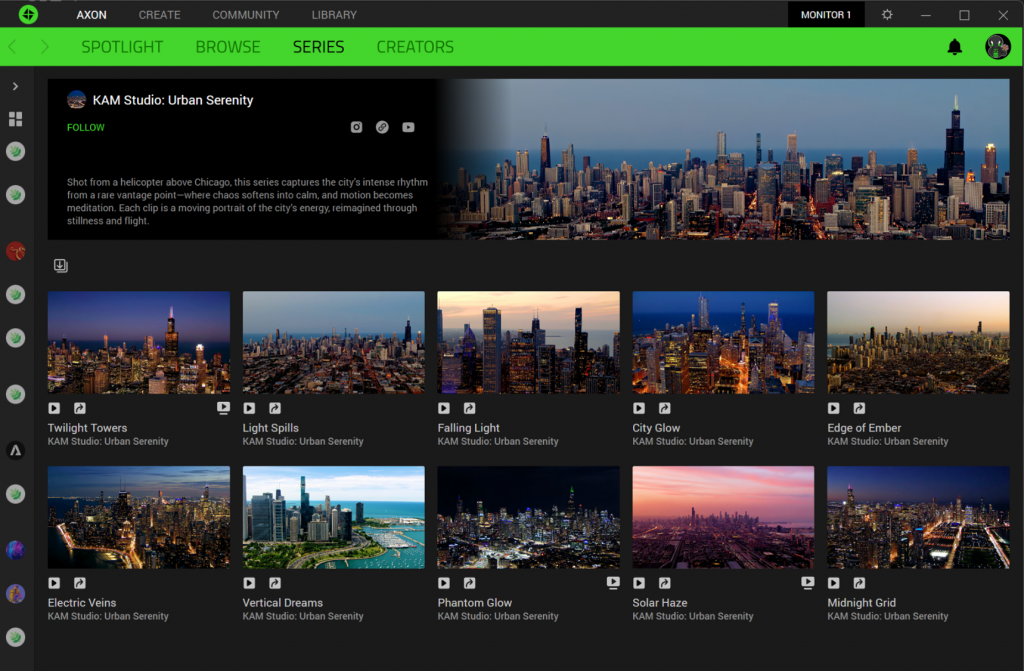1024x671 pixels.
Task: Go forward with the right arrow
Action: coord(44,47)
